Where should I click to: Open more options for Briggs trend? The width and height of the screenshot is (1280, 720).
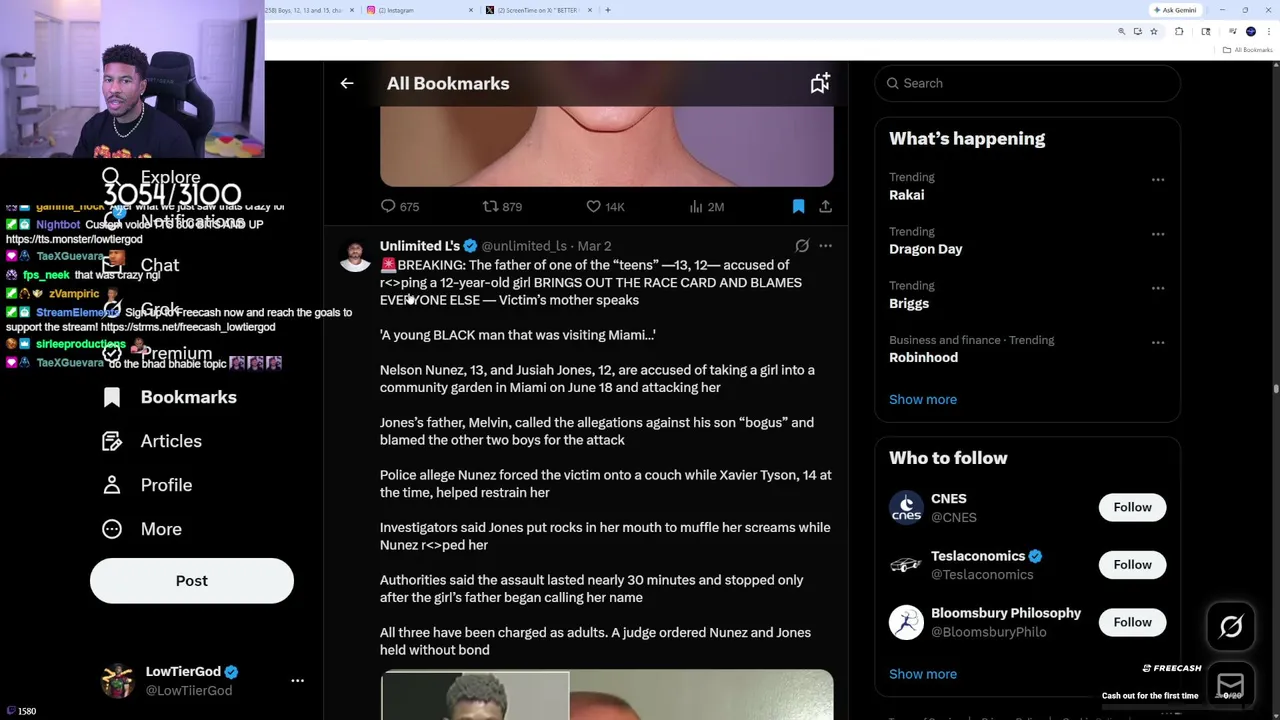point(1158,288)
